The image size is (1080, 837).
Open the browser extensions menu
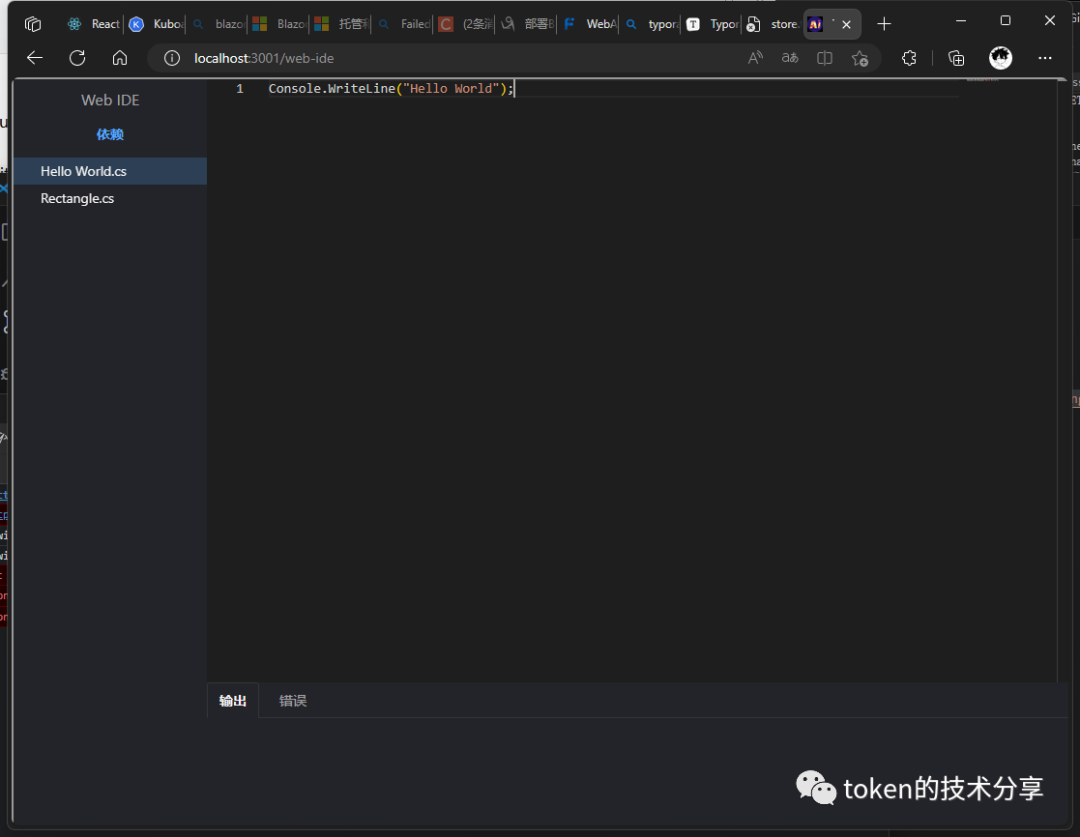click(x=909, y=58)
